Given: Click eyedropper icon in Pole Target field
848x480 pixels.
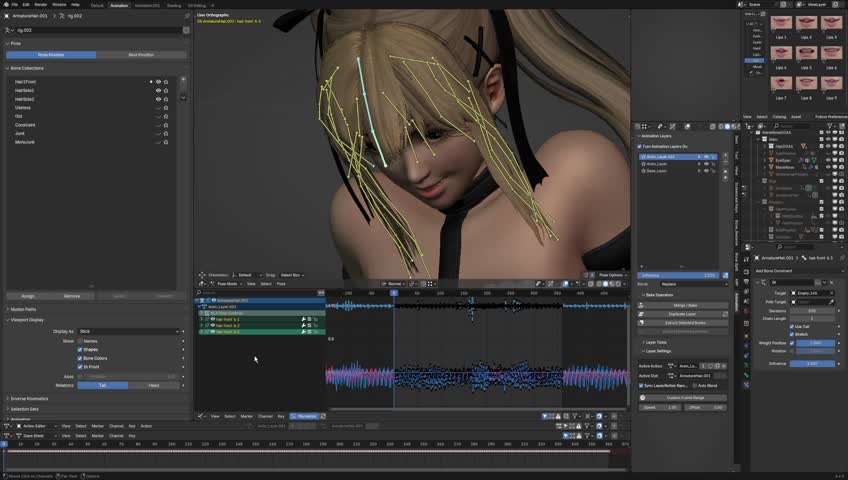Looking at the screenshot, I should (x=831, y=302).
